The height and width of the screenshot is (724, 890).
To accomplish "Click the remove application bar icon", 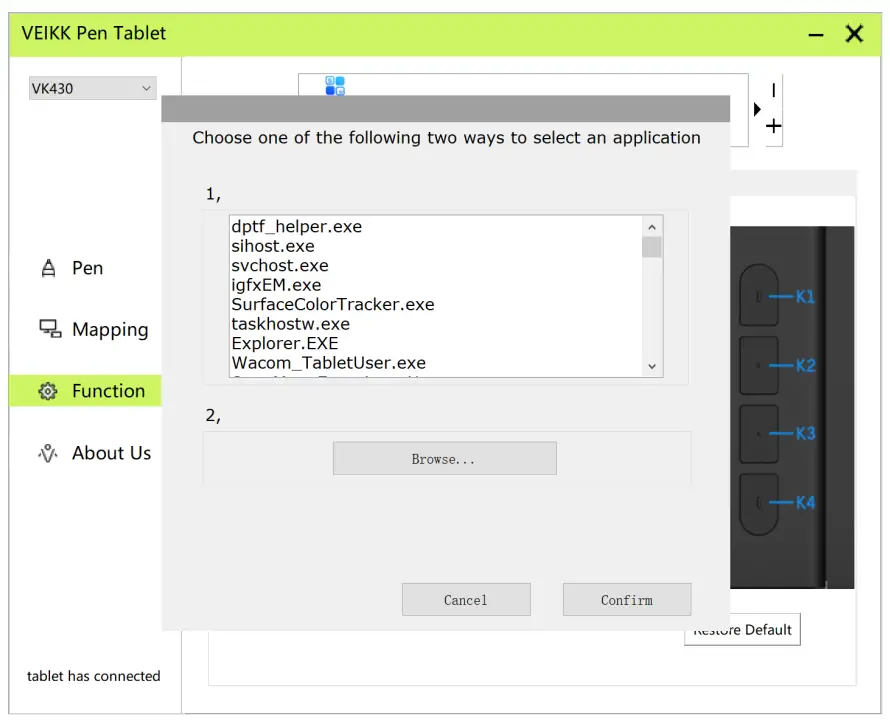I will click(x=773, y=90).
